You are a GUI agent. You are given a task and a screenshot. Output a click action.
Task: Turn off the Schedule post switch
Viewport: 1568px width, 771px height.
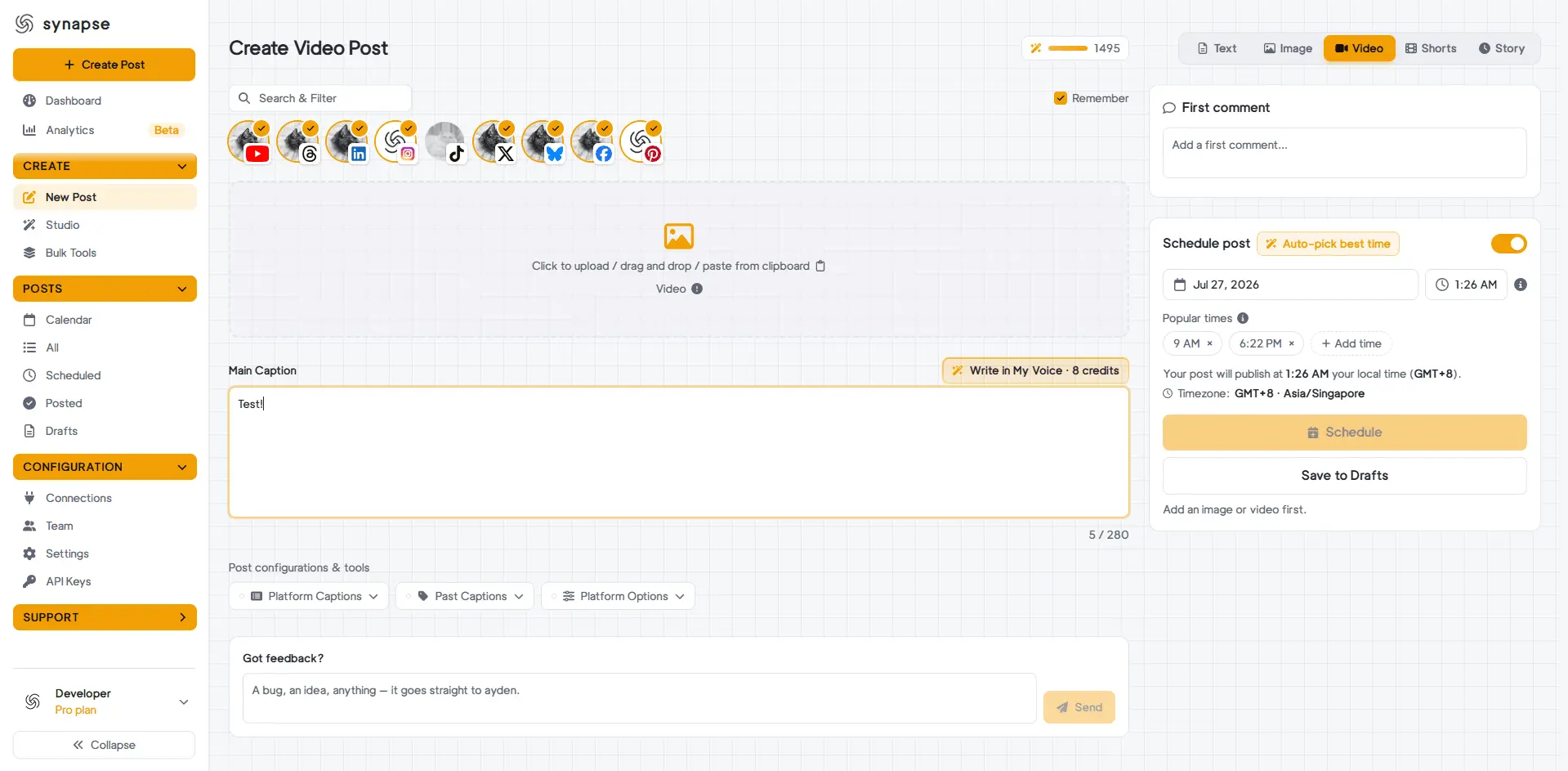point(1508,244)
